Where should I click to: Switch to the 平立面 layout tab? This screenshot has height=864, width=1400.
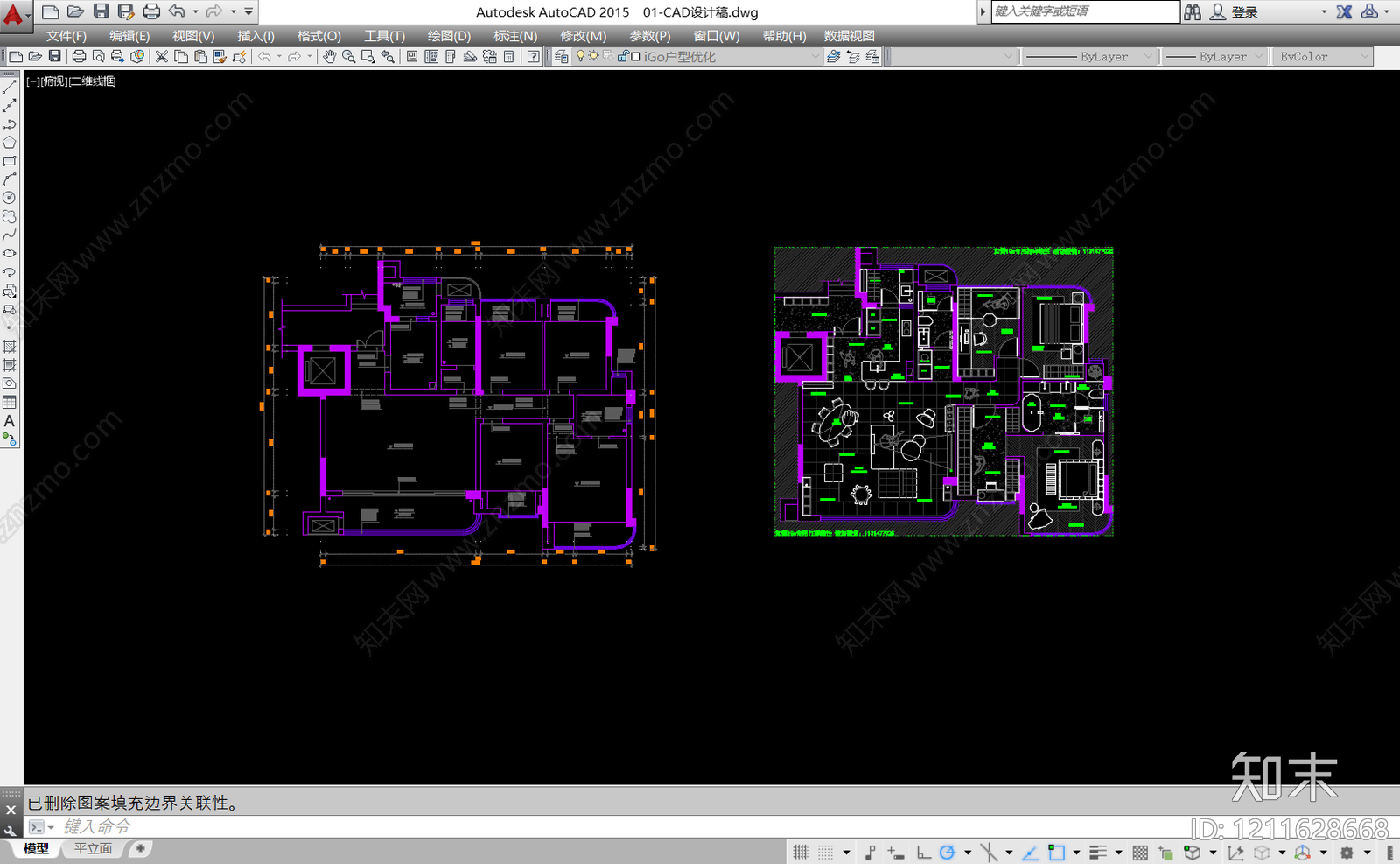(x=93, y=848)
